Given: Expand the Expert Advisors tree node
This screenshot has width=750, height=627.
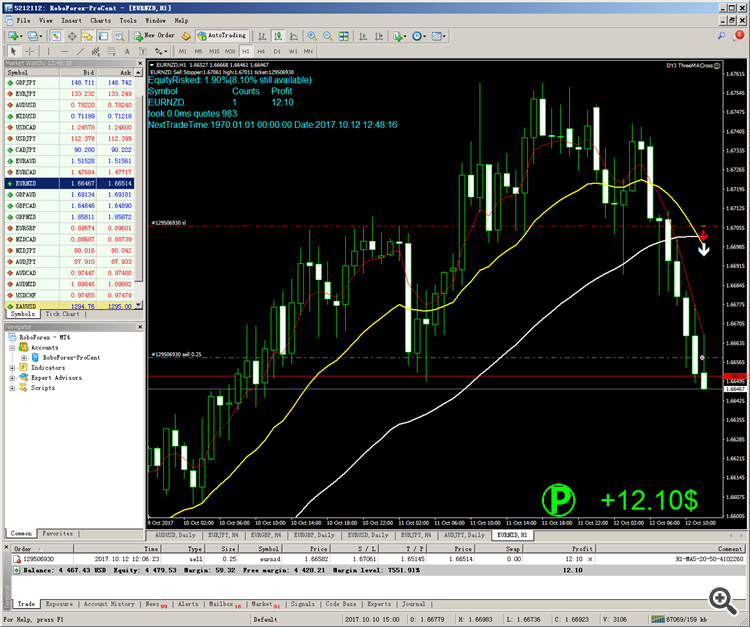Looking at the screenshot, I should click(x=12, y=378).
